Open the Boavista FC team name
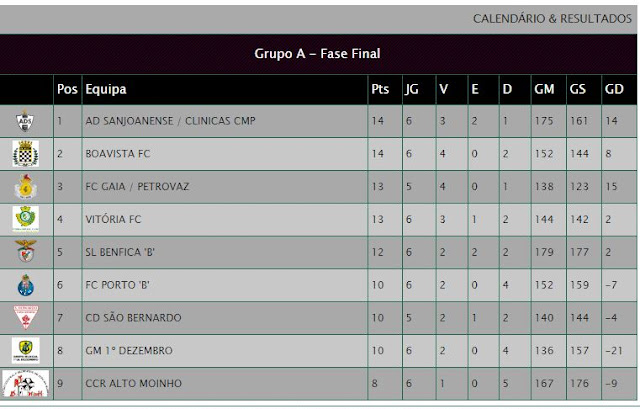The height and width of the screenshot is (409, 640). 118,154
